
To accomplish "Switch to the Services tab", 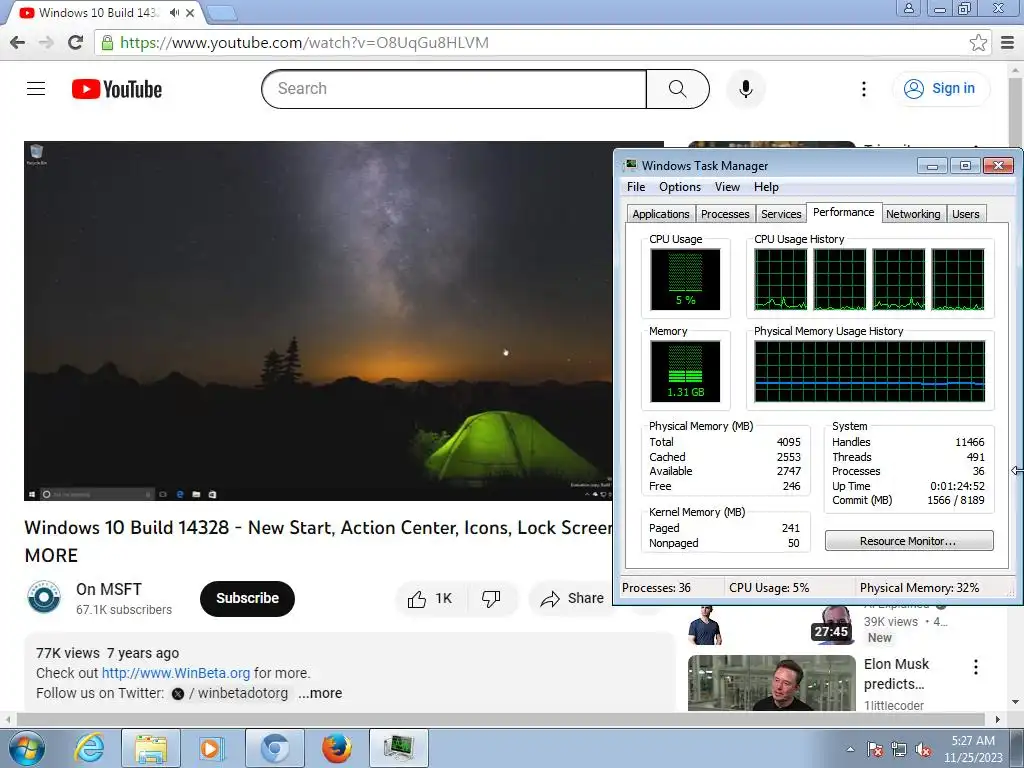I will point(781,214).
